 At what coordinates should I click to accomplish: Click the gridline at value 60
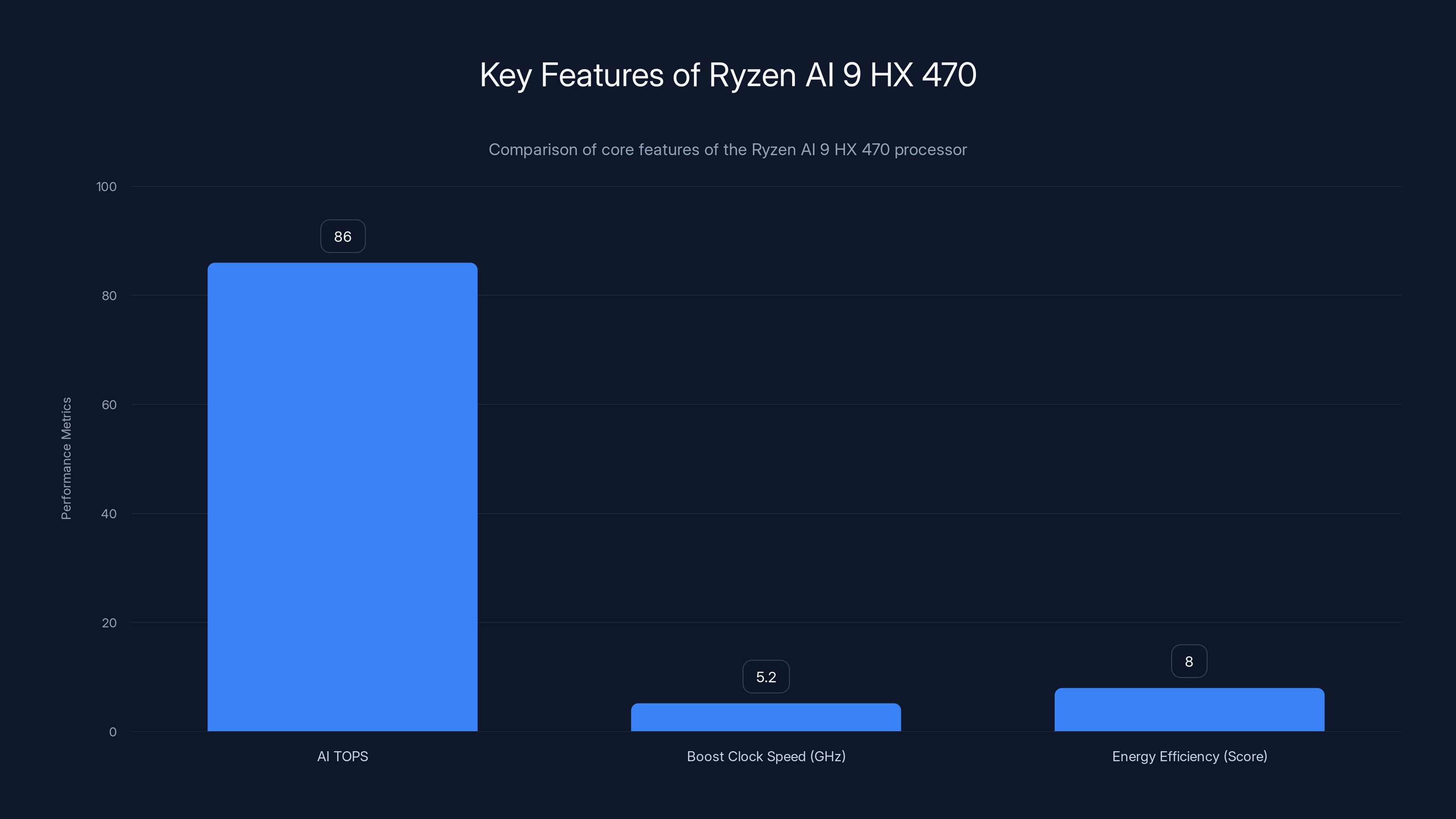[905, 404]
